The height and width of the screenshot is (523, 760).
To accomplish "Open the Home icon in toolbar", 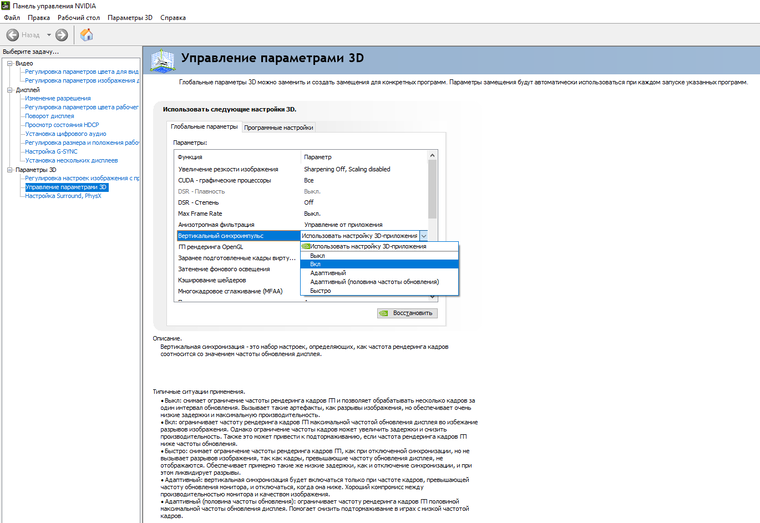I will (x=87, y=35).
